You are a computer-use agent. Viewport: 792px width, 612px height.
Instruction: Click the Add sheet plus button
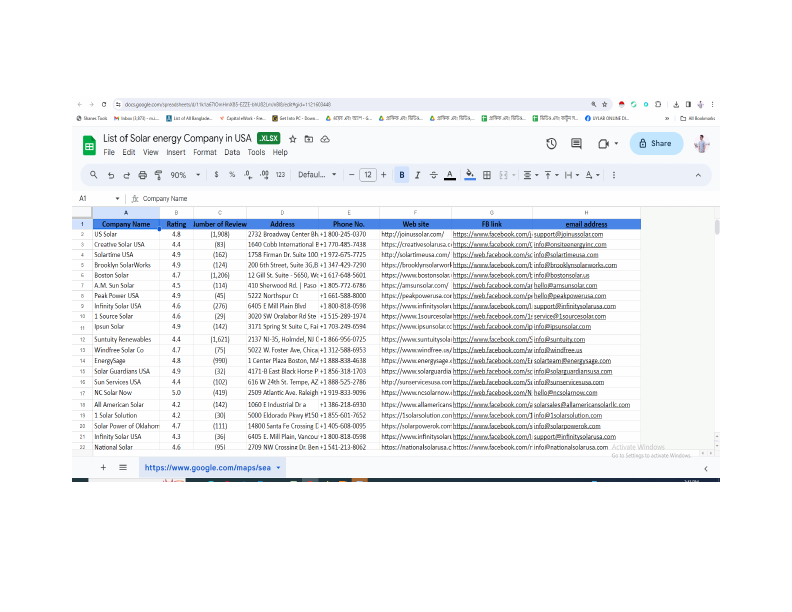(103, 467)
